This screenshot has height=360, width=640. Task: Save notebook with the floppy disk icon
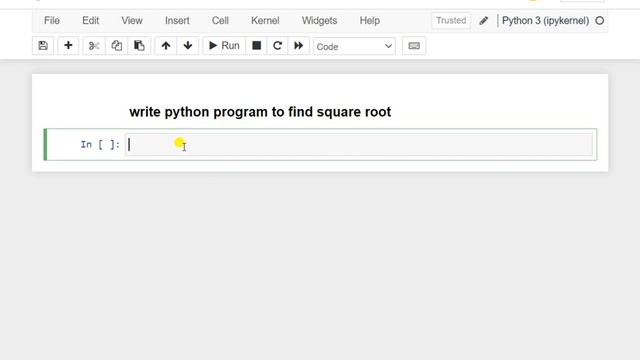pyautogui.click(x=43, y=46)
